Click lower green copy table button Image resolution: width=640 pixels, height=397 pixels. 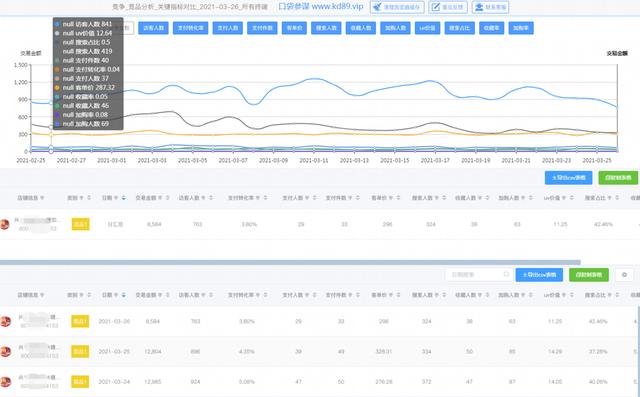pyautogui.click(x=589, y=275)
